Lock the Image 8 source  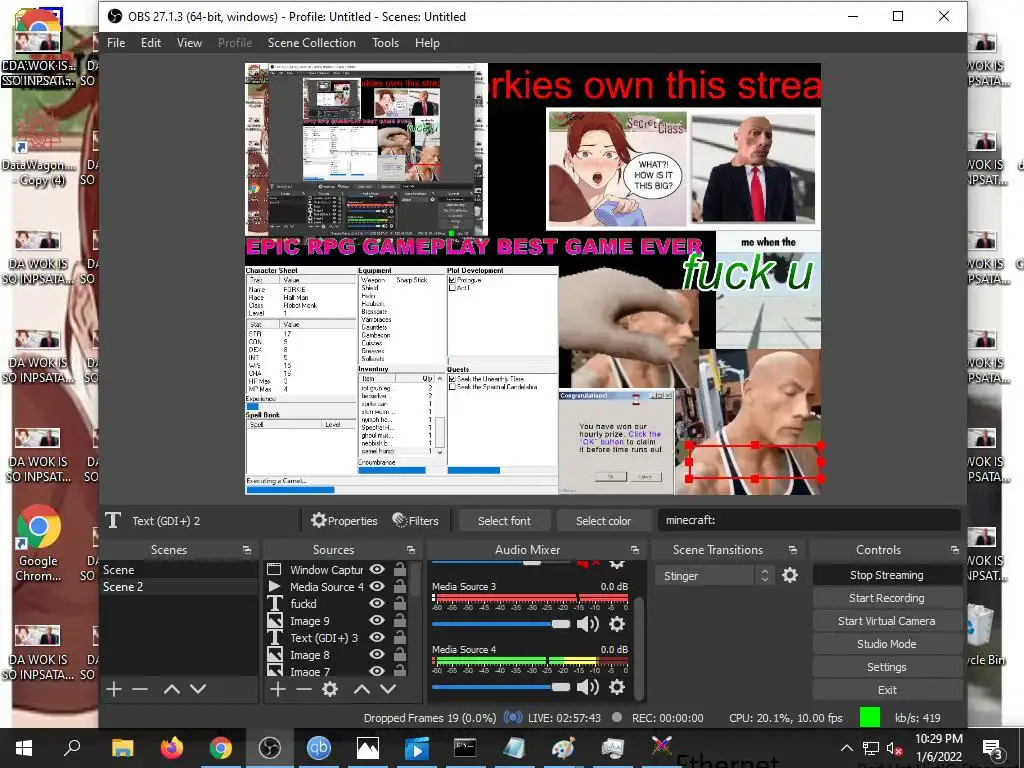point(400,654)
